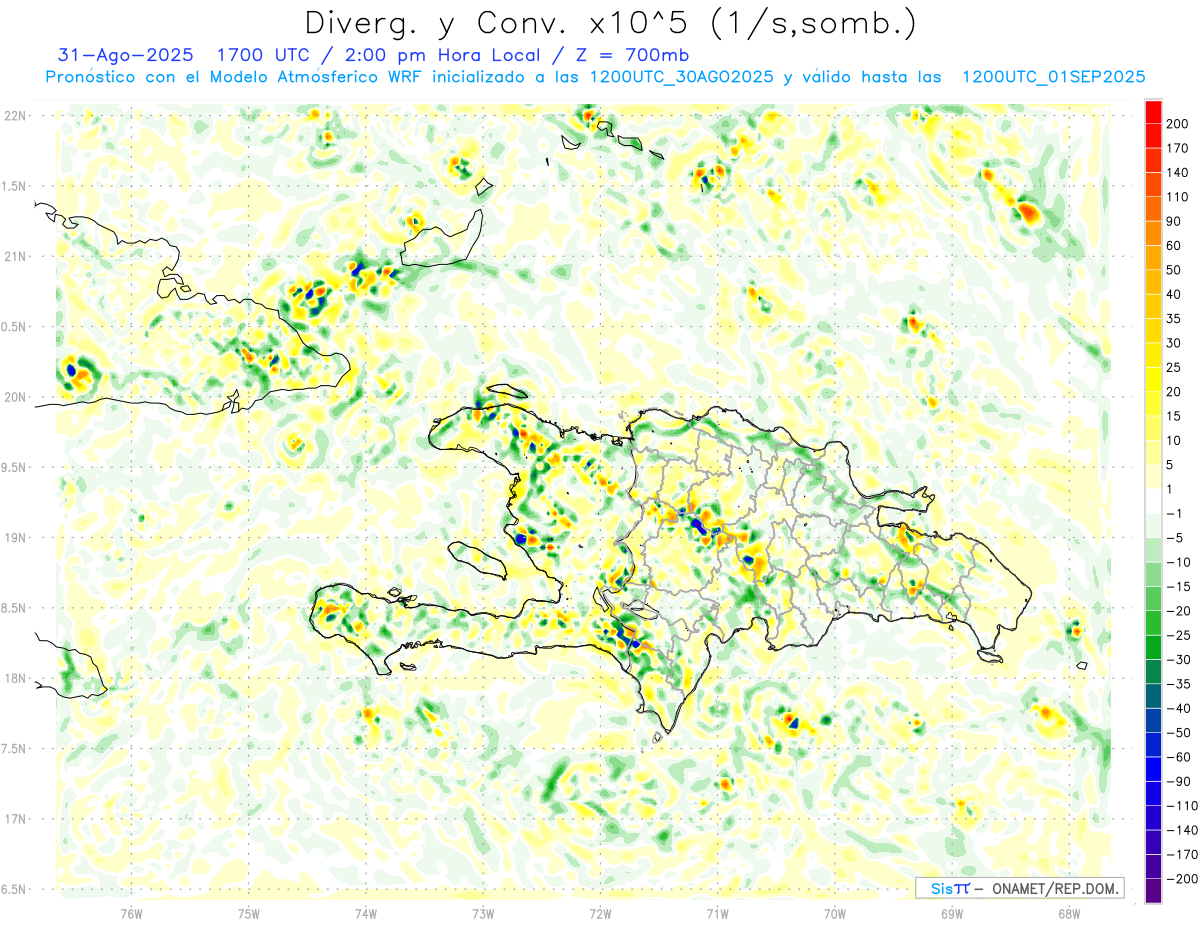
Task: Select the '20N' latitude label
Action: [x=15, y=397]
